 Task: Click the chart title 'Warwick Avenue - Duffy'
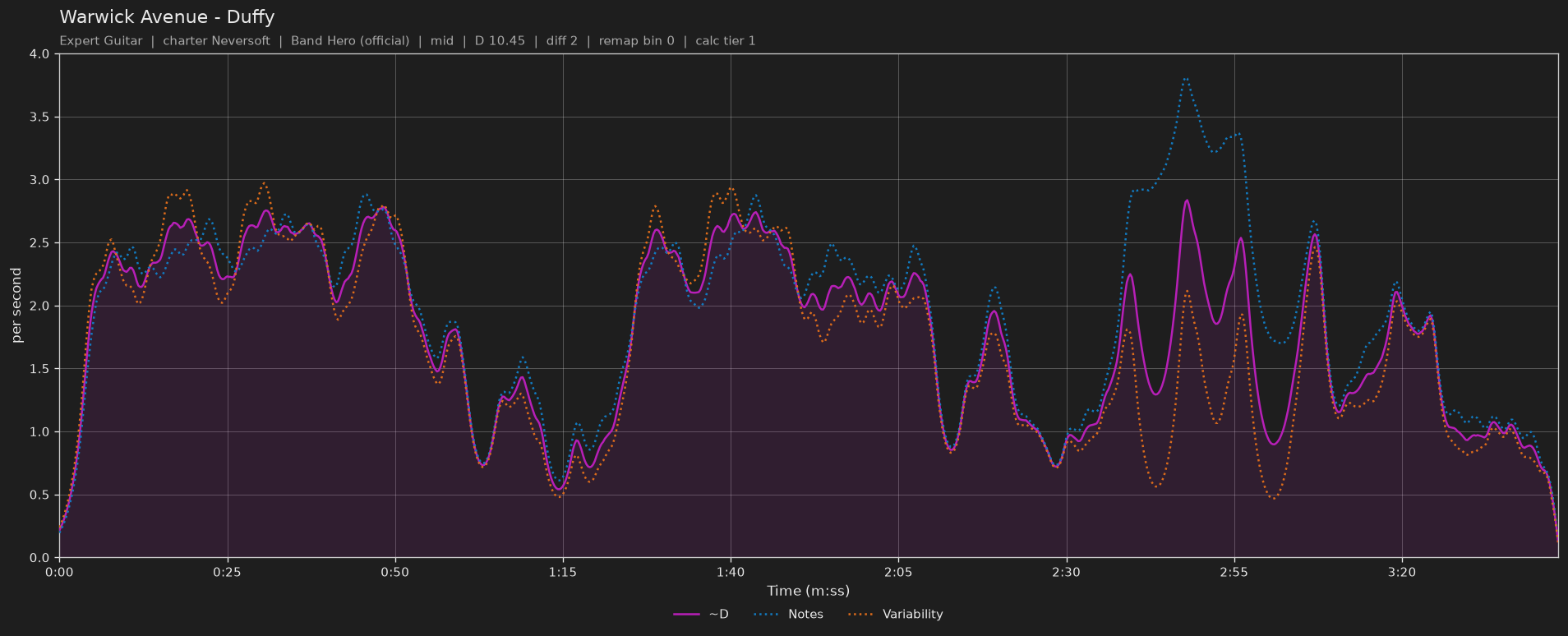tap(167, 17)
